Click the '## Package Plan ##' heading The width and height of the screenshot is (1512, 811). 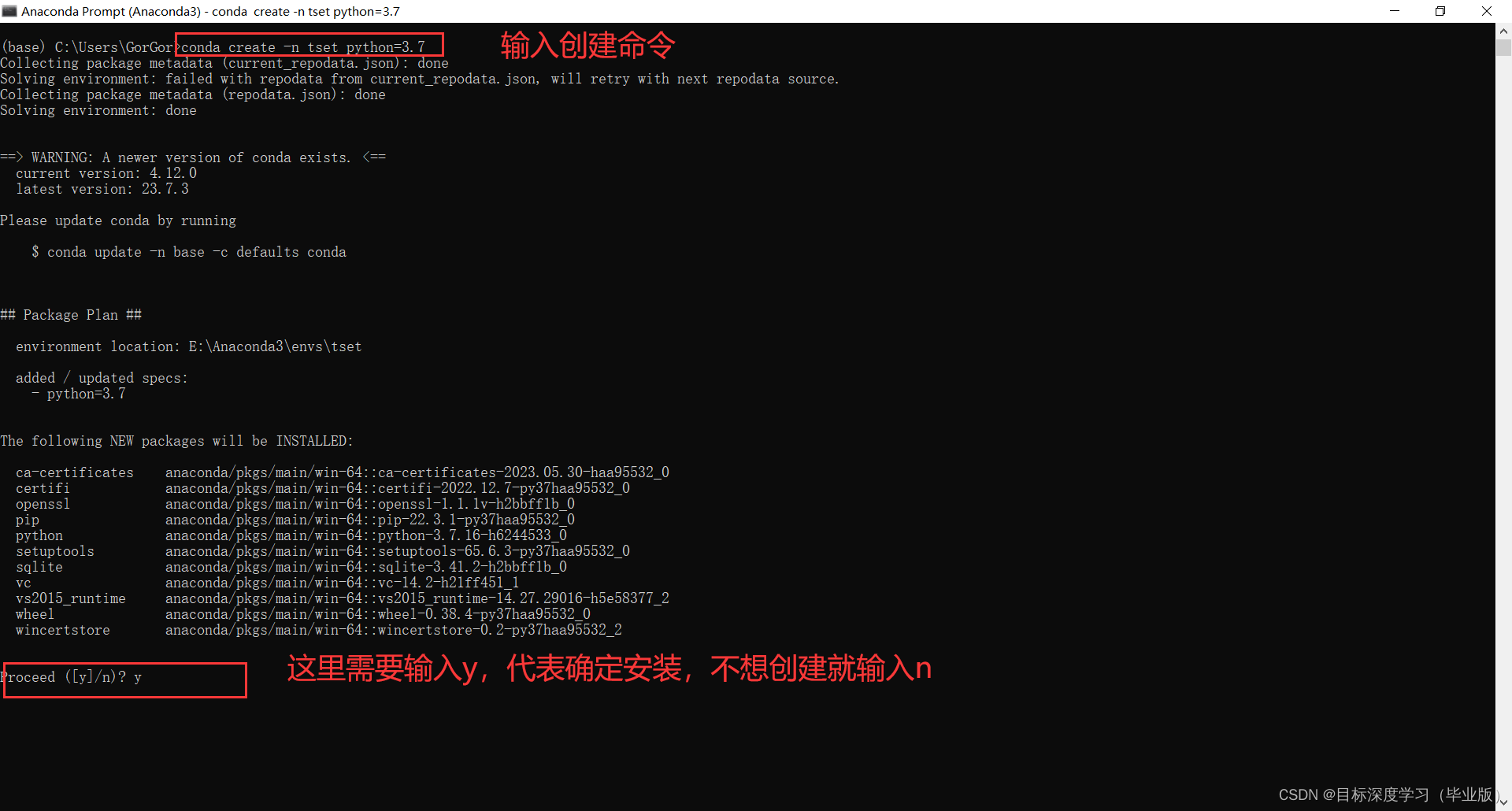click(x=71, y=315)
